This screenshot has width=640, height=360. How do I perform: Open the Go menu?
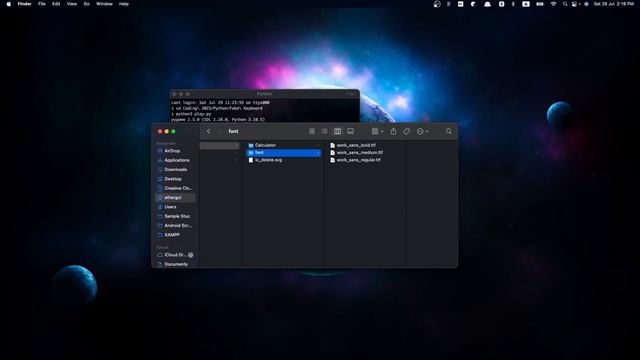tap(87, 4)
